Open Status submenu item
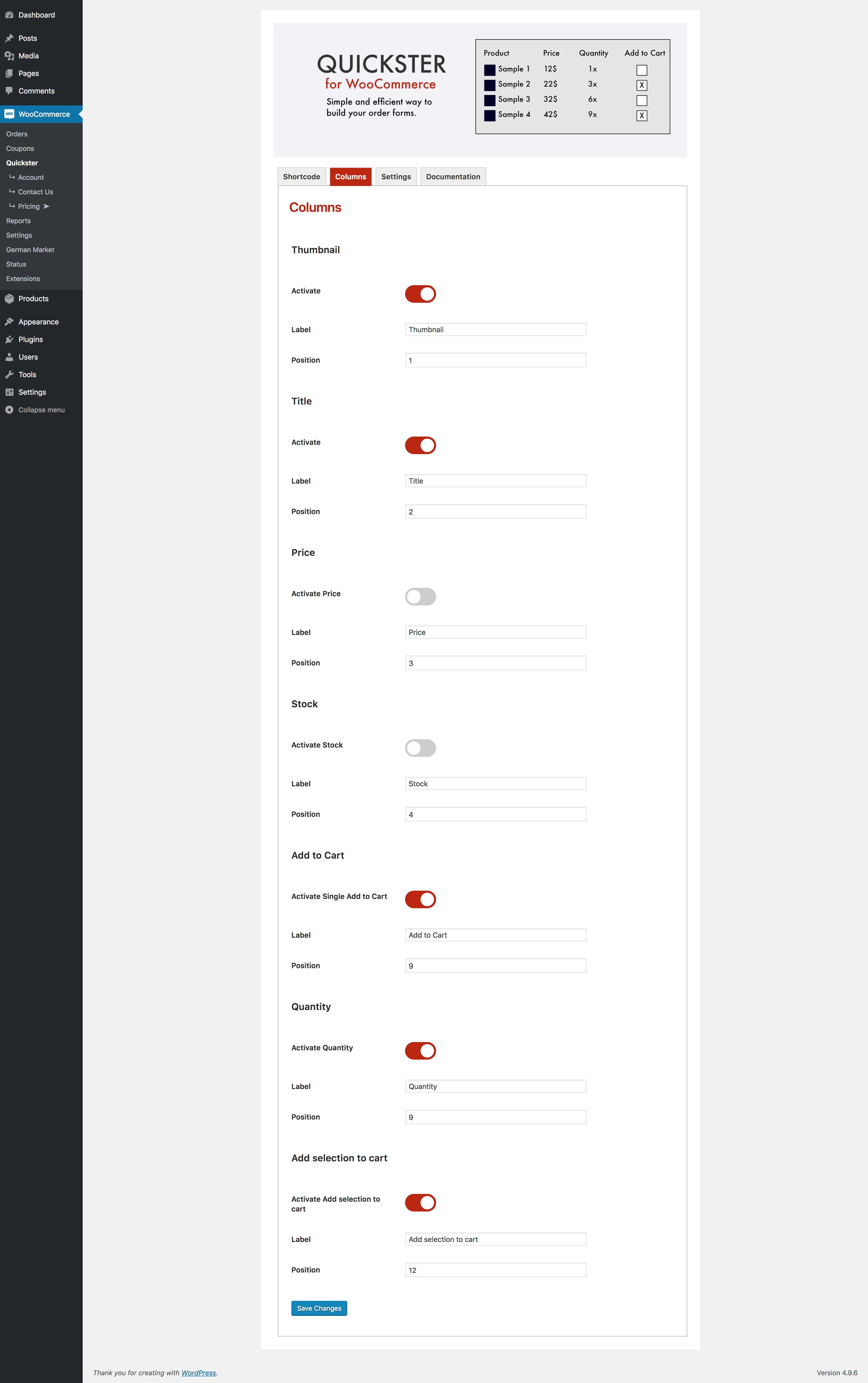This screenshot has width=868, height=1383. click(16, 265)
